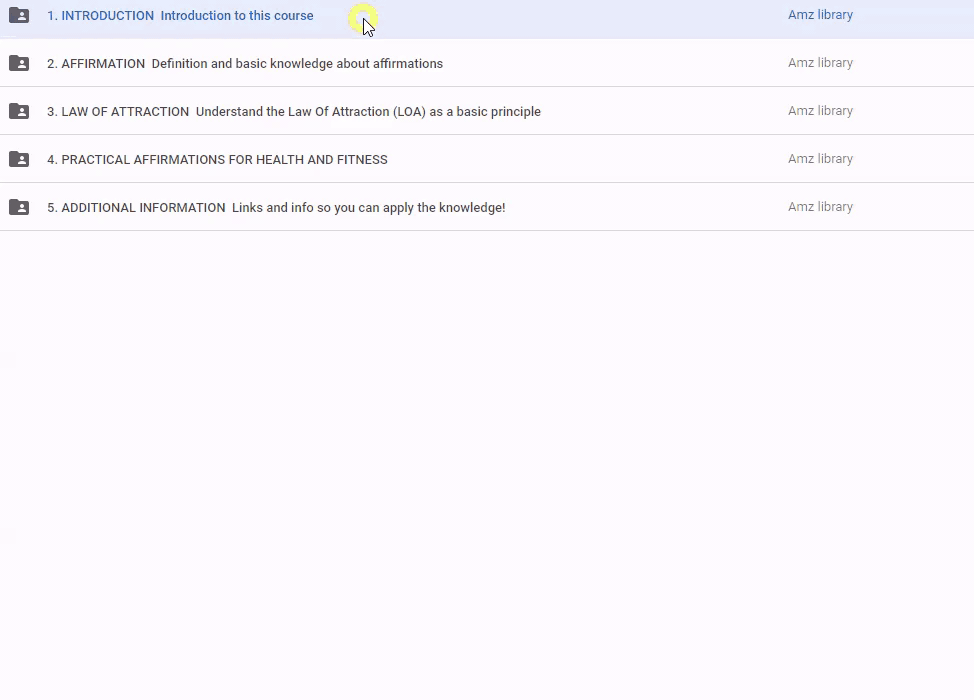The image size is (974, 700).
Task: Click 'Amz library' owner in the AFFIRMATION row
Action: (x=820, y=63)
